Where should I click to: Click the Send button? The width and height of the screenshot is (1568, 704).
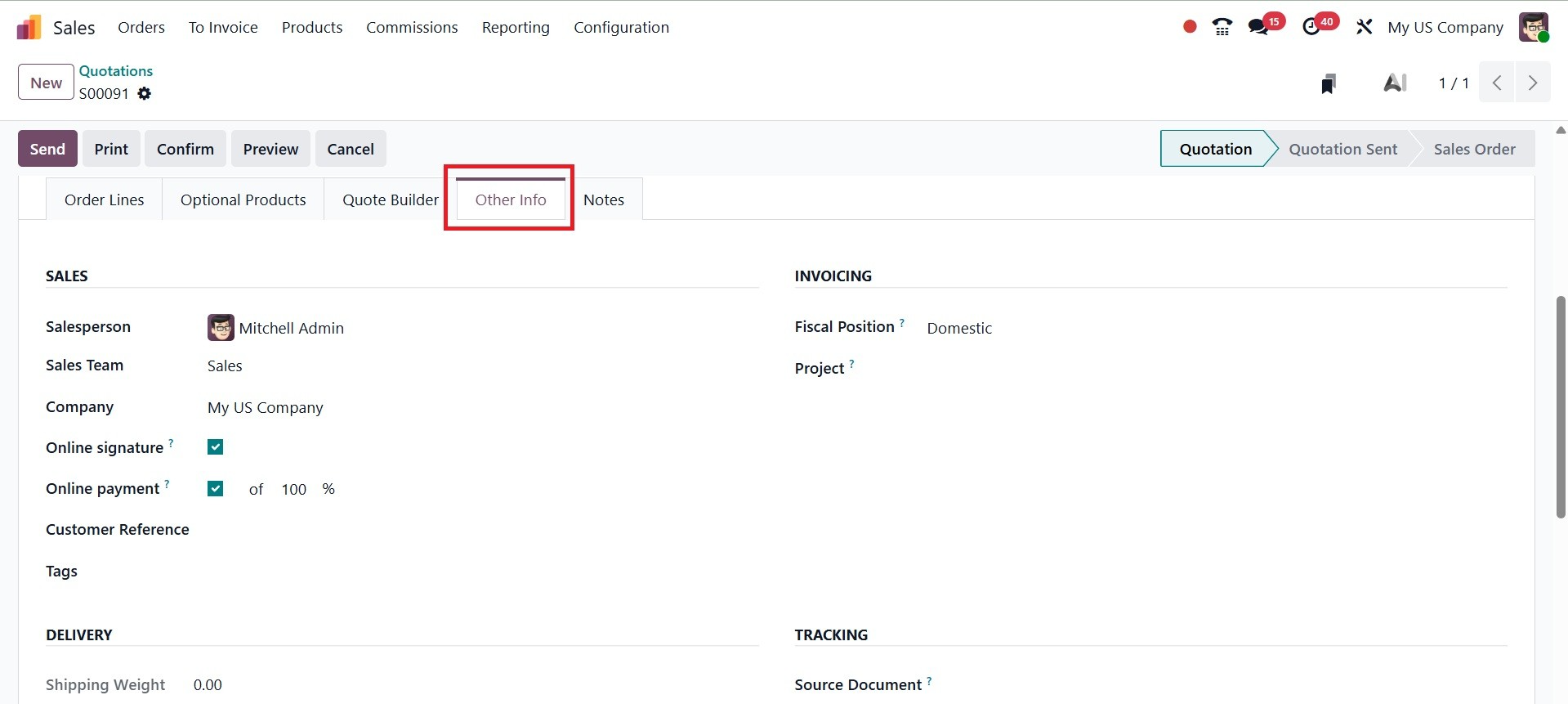pyautogui.click(x=47, y=149)
